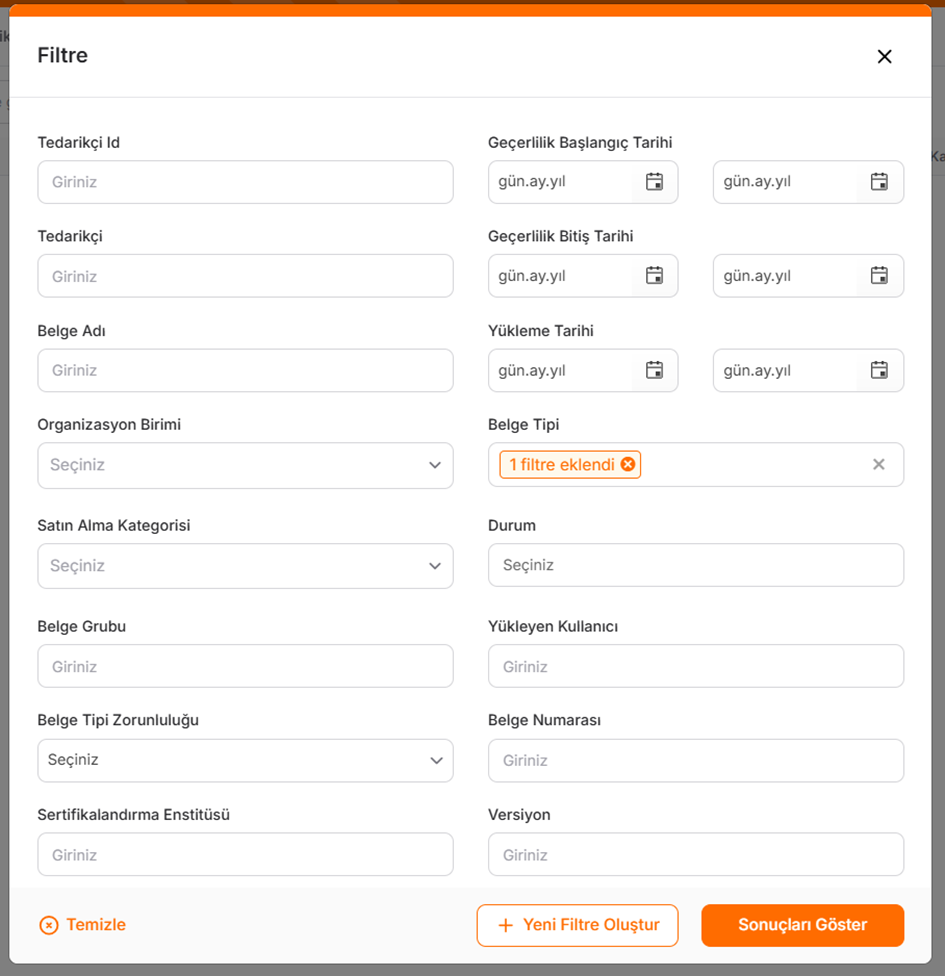Clear the Belge Tipi field selection
Image resolution: width=945 pixels, height=976 pixels.
[x=878, y=464]
